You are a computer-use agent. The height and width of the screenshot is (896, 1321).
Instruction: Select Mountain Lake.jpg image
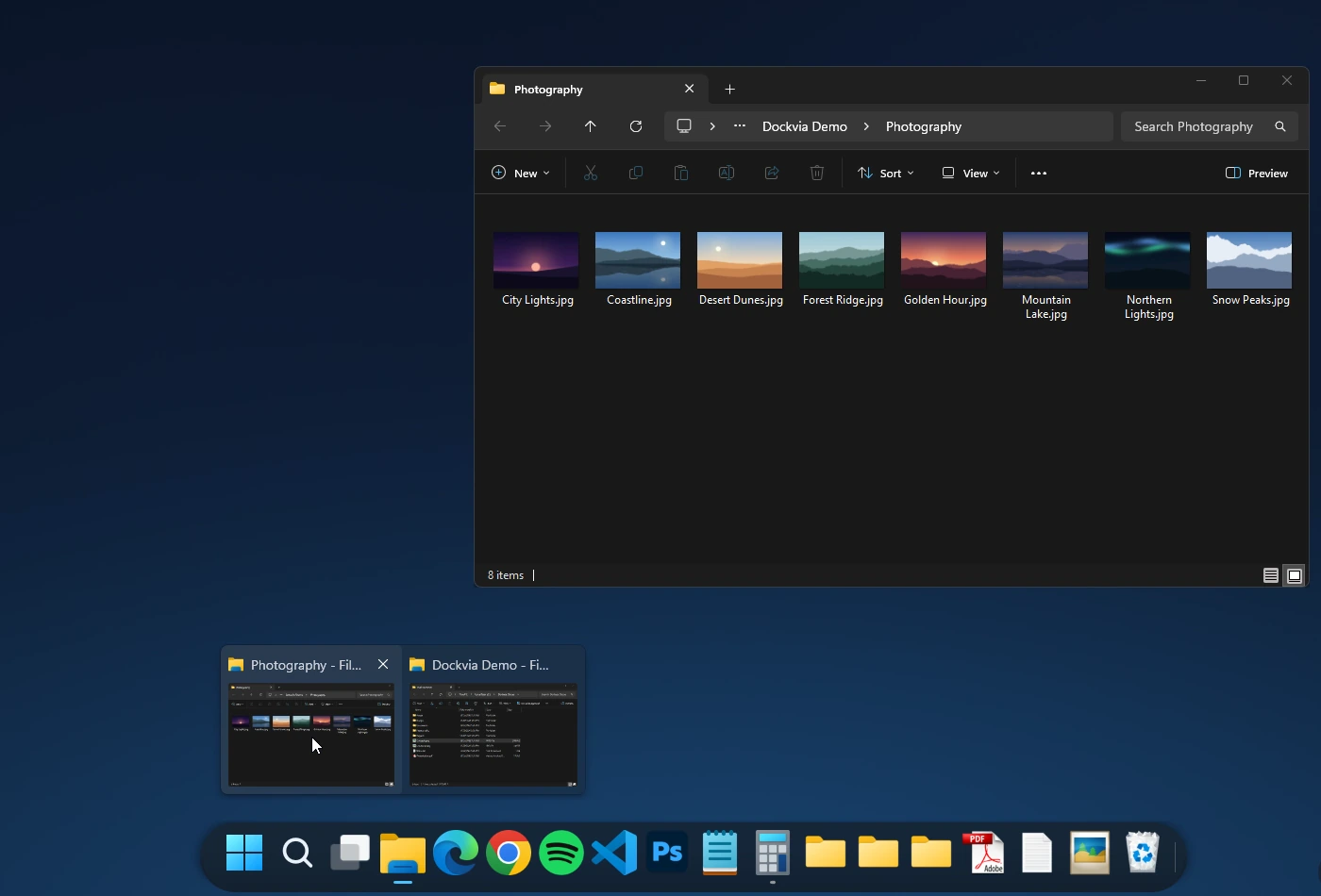coord(1045,260)
